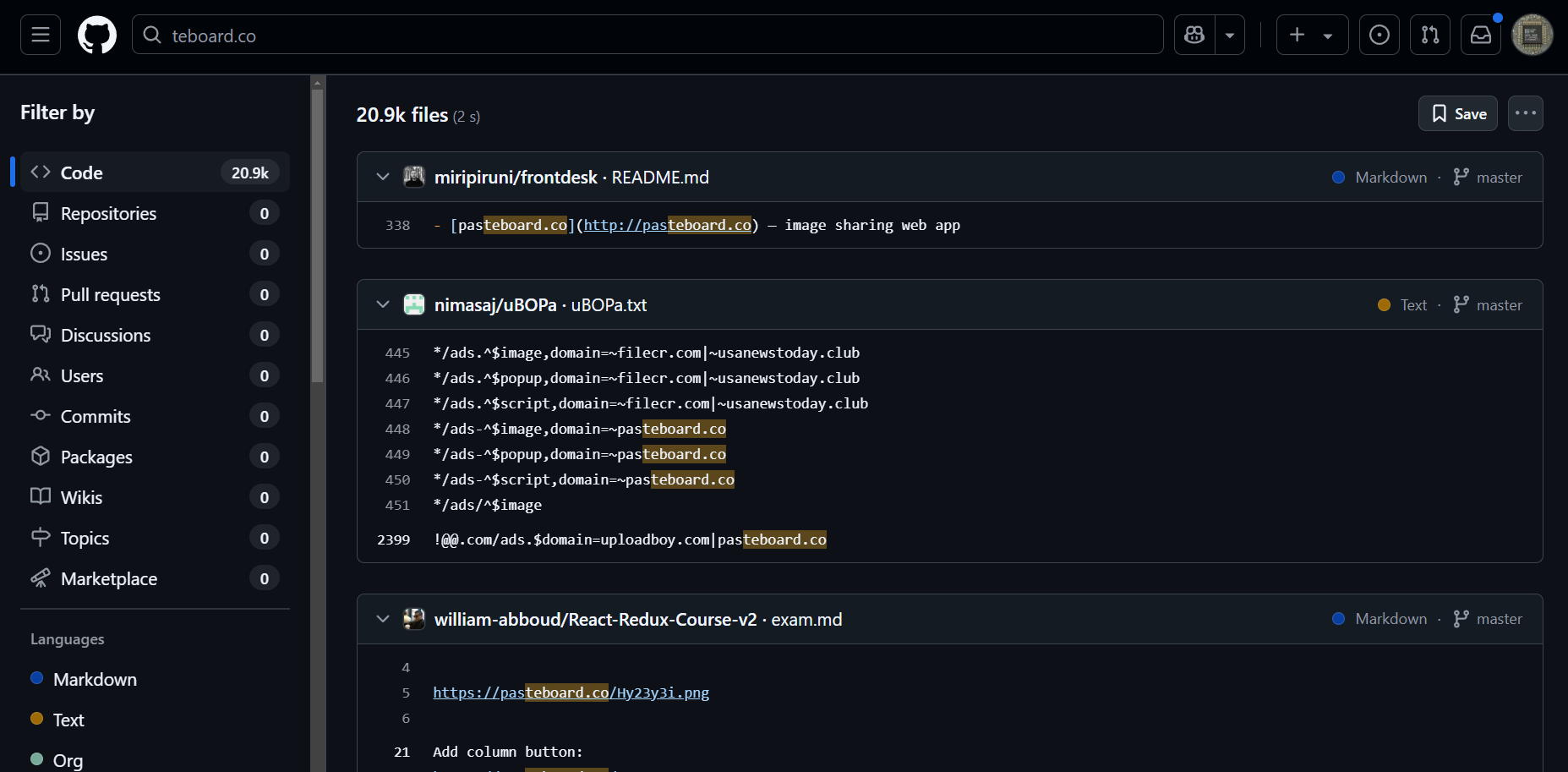Open the issues icon in header
1568x772 pixels.
[1380, 35]
